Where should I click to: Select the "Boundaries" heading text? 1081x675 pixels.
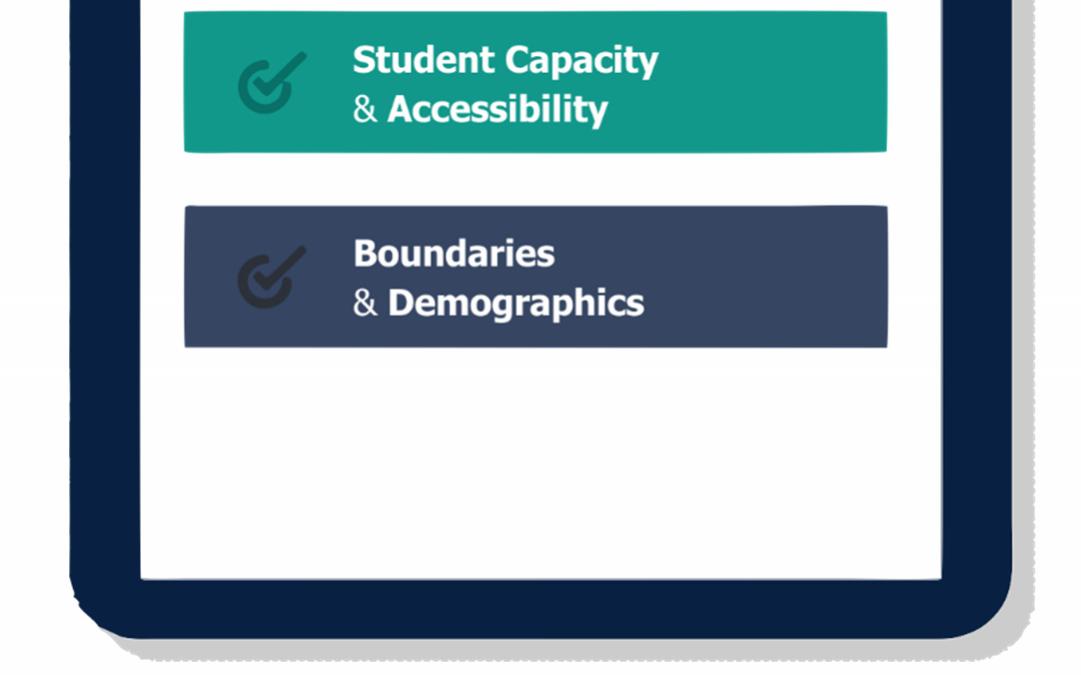[454, 254]
